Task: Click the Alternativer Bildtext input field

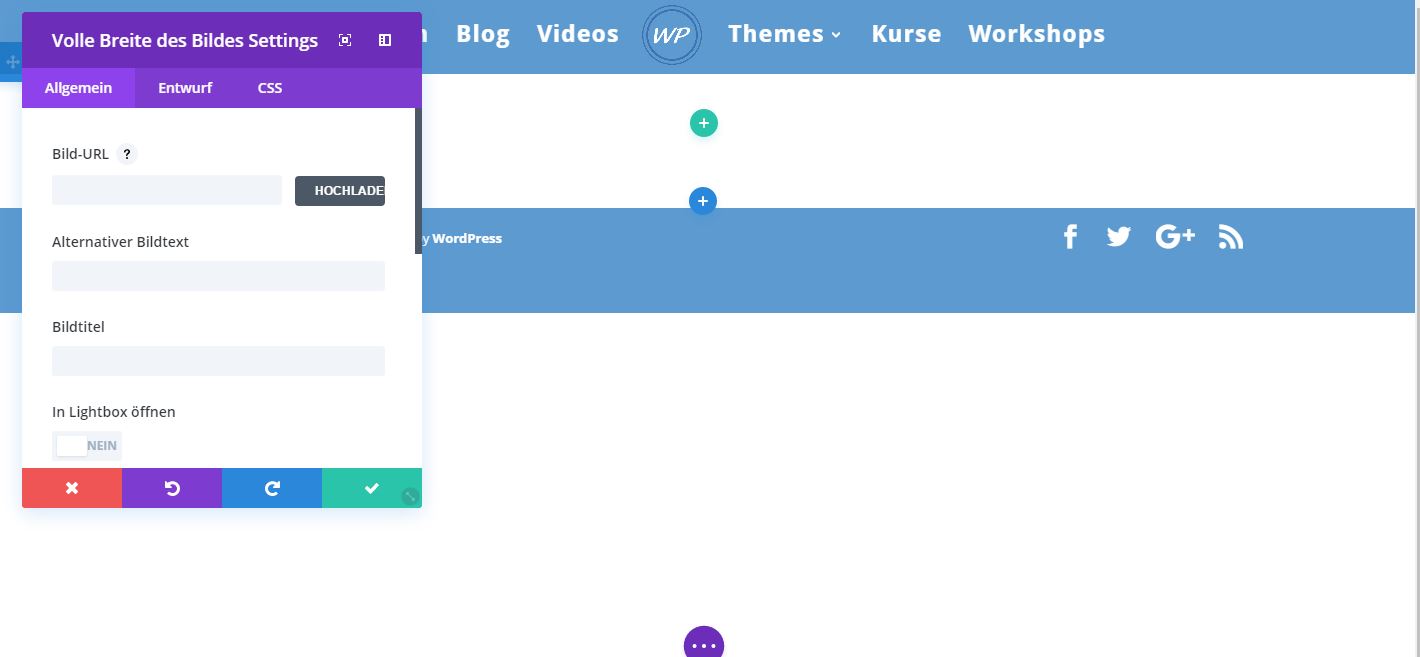Action: point(218,276)
